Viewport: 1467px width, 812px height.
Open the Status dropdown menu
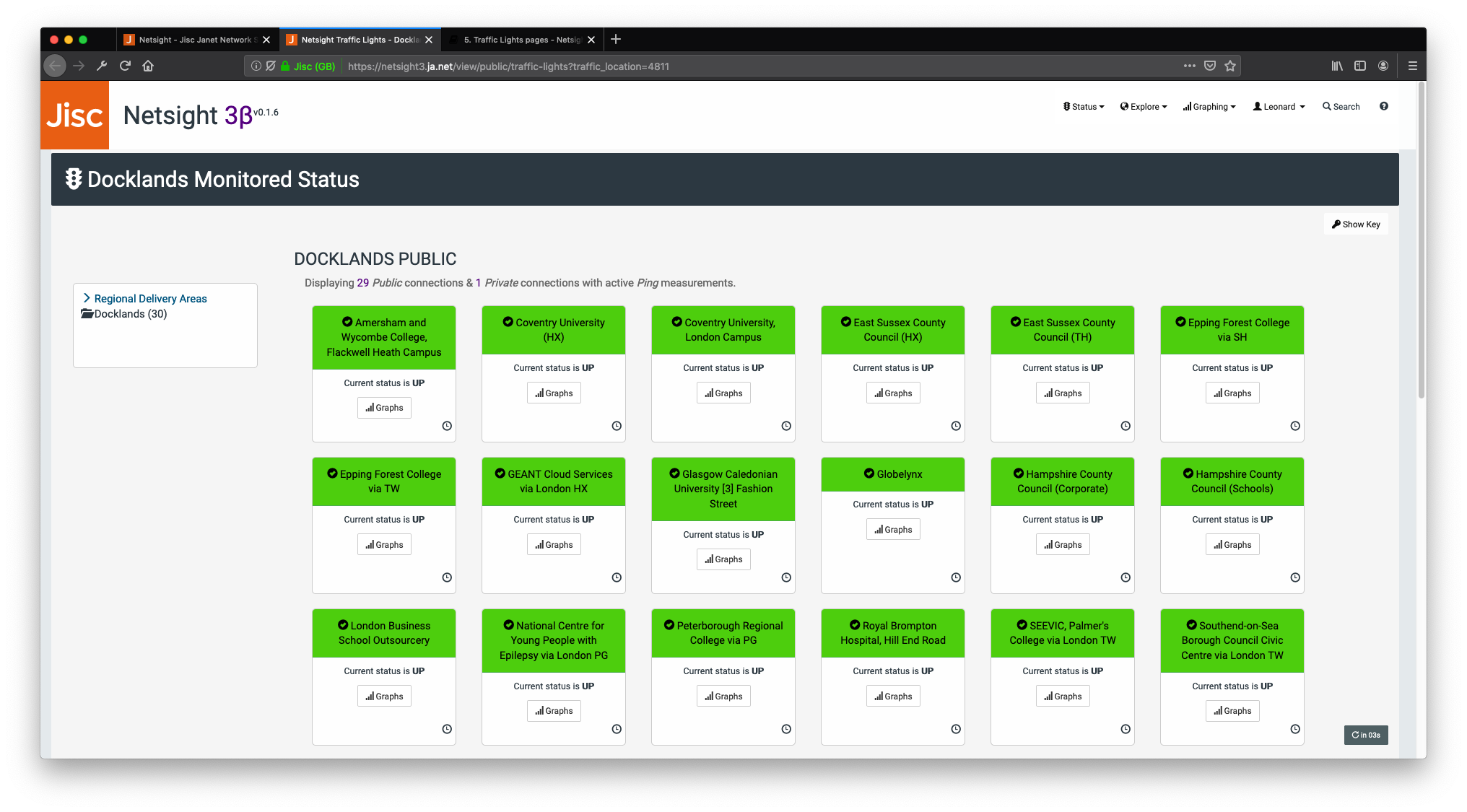(1084, 107)
